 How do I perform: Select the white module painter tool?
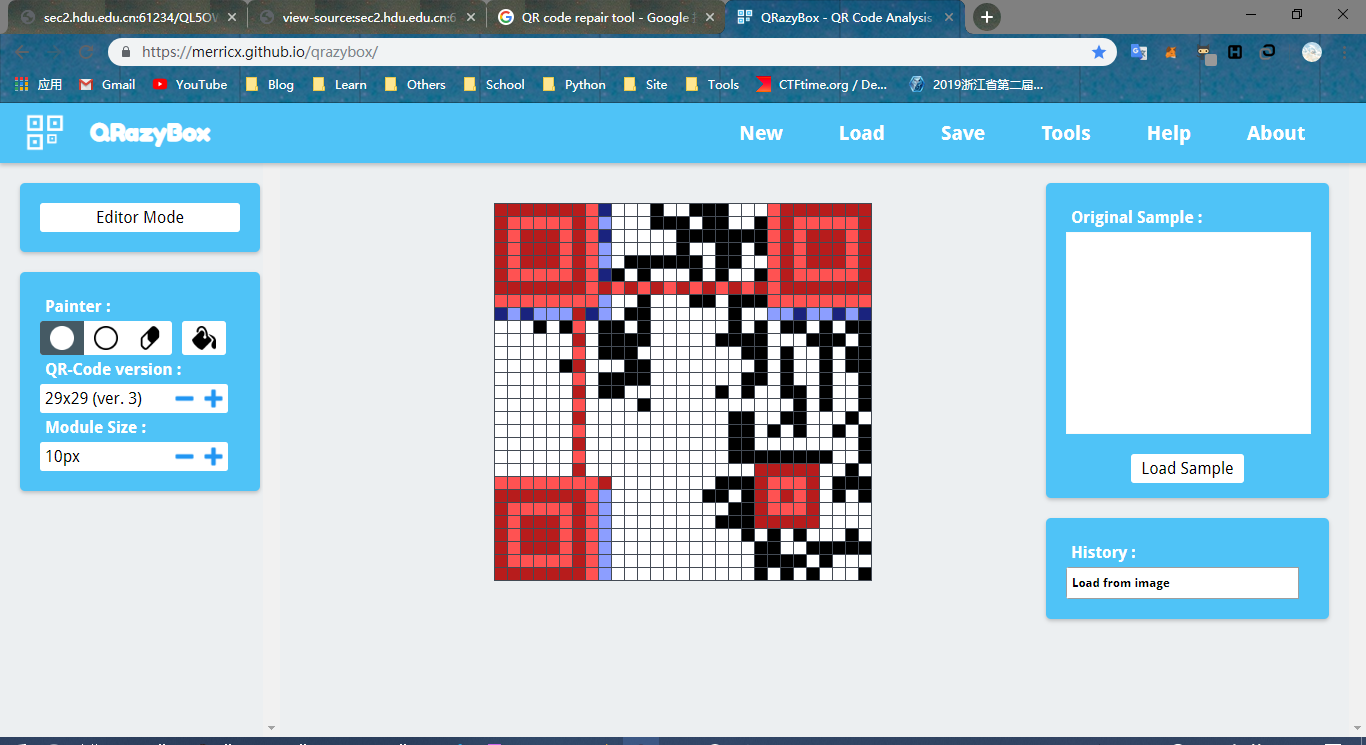(x=106, y=338)
